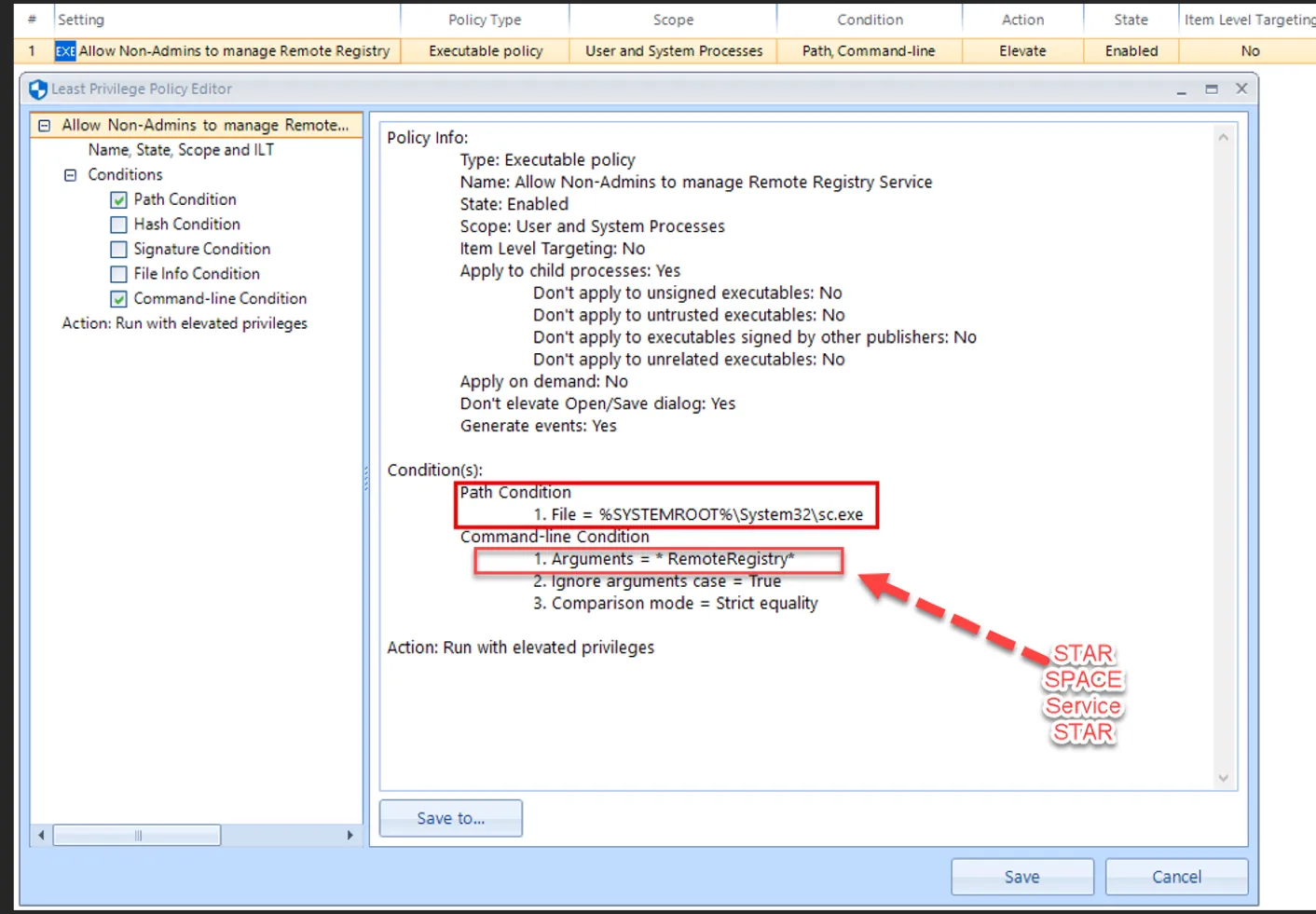The image size is (1316, 914).
Task: Click the EXE icon in policy row
Action: (65, 51)
